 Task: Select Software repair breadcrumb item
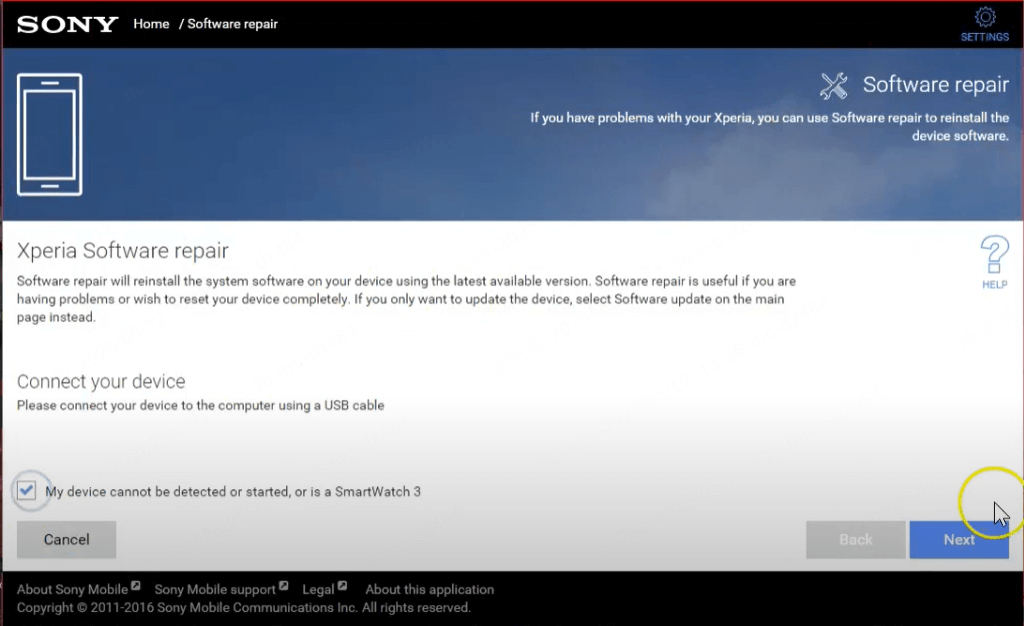pos(232,24)
